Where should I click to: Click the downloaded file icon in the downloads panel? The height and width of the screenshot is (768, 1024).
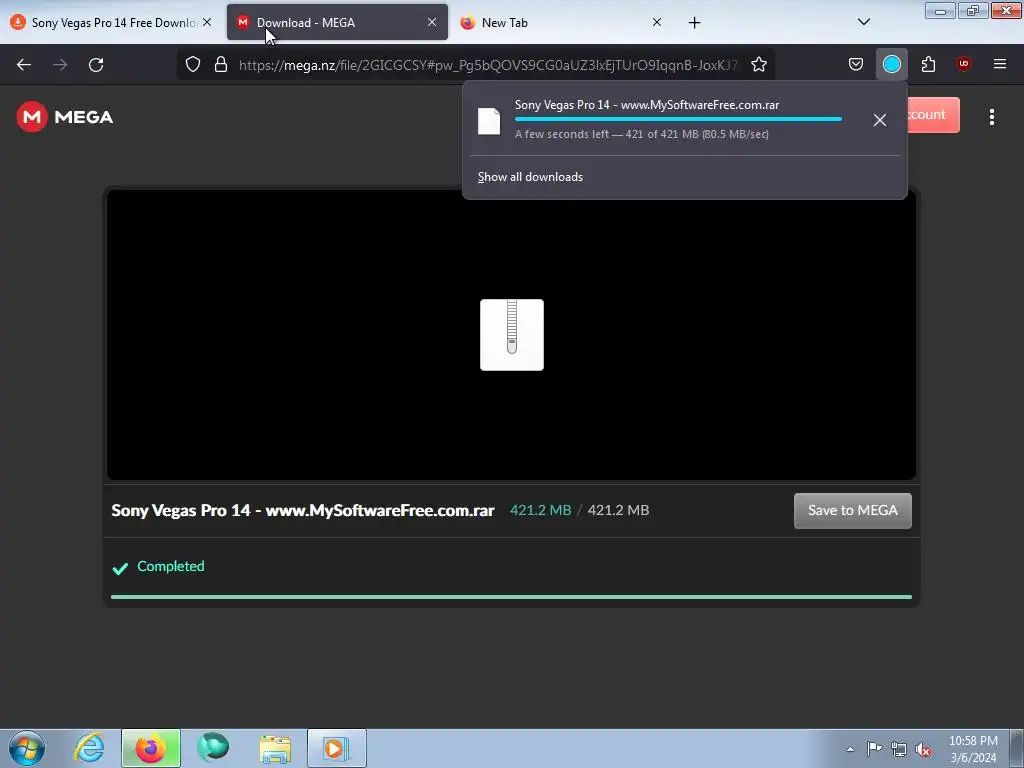[x=489, y=121]
